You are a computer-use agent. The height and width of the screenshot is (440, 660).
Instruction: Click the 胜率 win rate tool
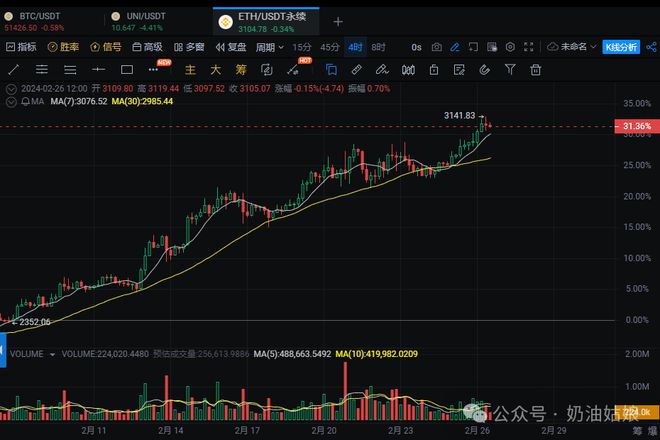(64, 47)
